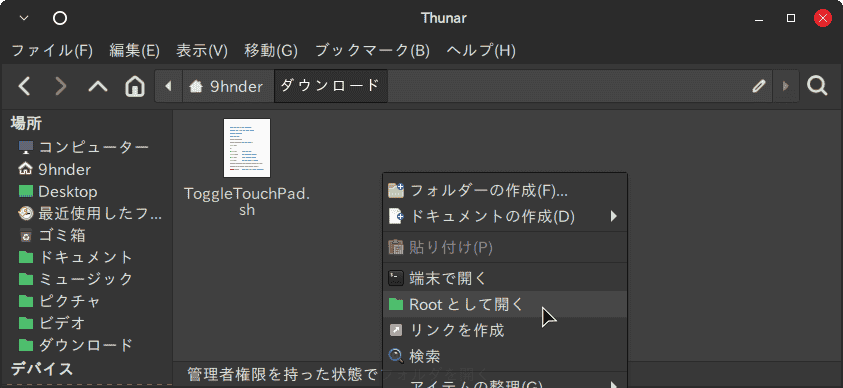Viewport: 843px width, 388px height.
Task: Expand the ドキュメントの作成 submenu arrow
Action: click(x=613, y=217)
